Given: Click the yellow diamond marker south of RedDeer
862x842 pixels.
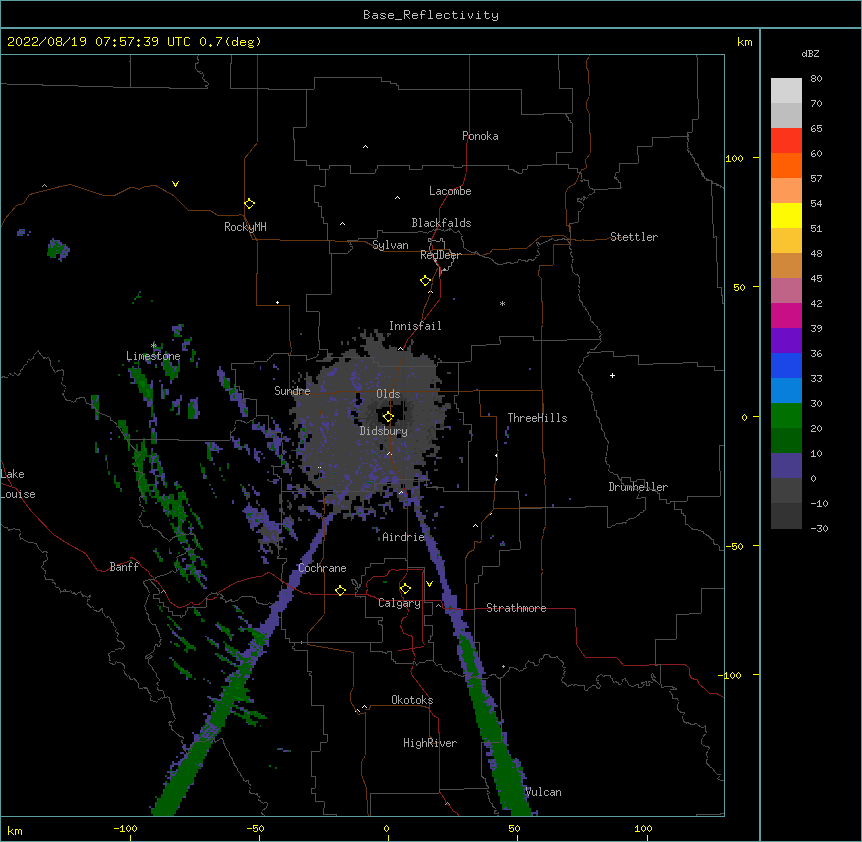Looking at the screenshot, I should [426, 281].
